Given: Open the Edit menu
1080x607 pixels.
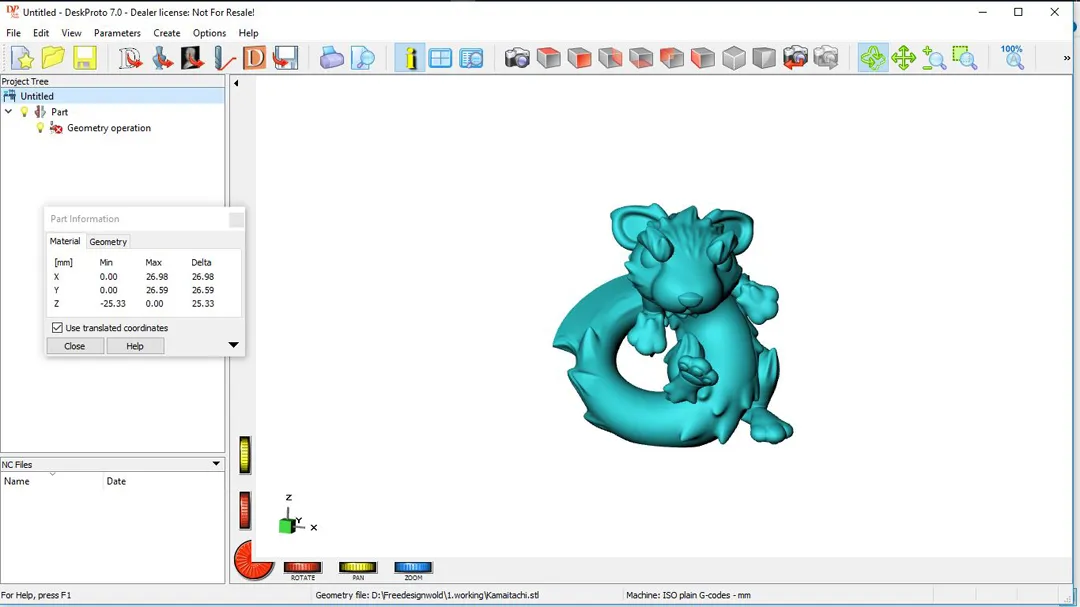Looking at the screenshot, I should [x=41, y=33].
